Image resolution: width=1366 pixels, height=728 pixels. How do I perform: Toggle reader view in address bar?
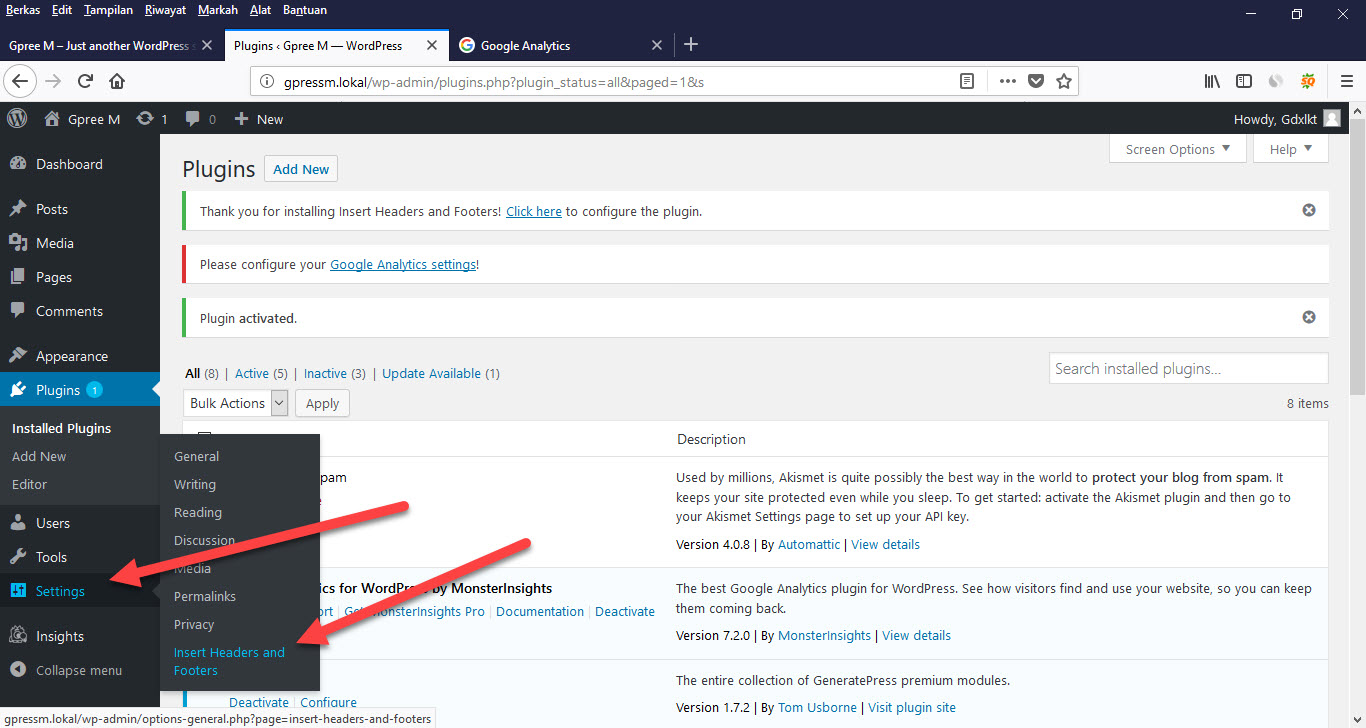click(x=967, y=81)
